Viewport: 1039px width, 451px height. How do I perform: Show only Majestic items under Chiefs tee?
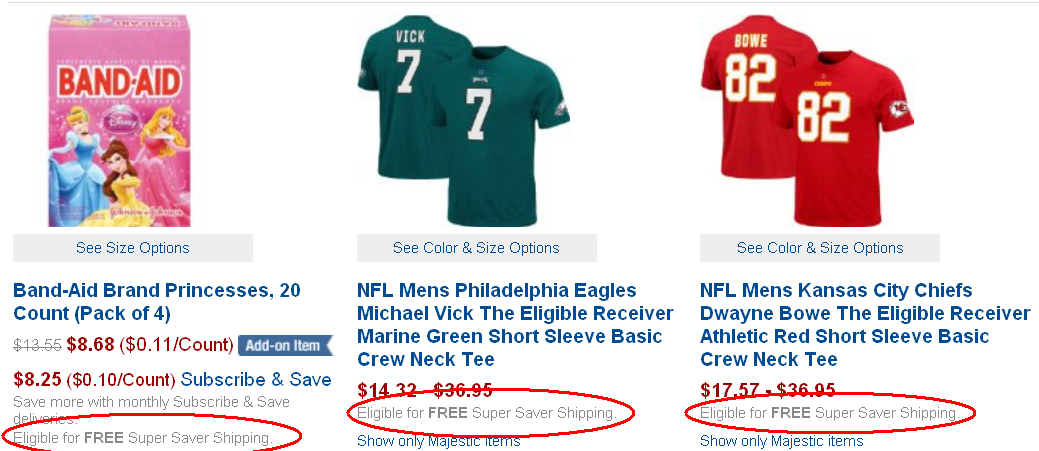[781, 441]
